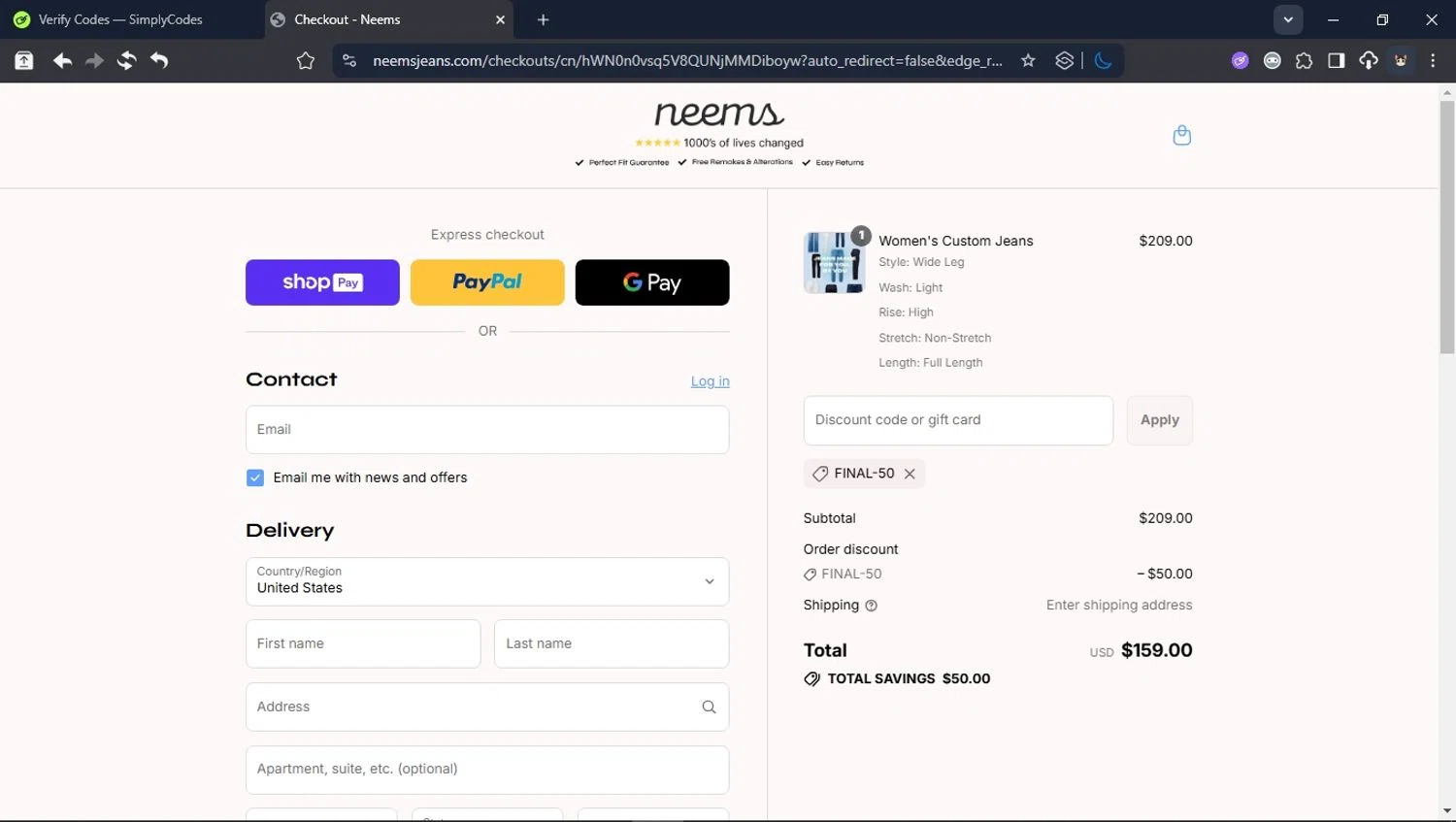1456x822 pixels.
Task: Click the Style: Wide Leg text
Action: point(921,262)
